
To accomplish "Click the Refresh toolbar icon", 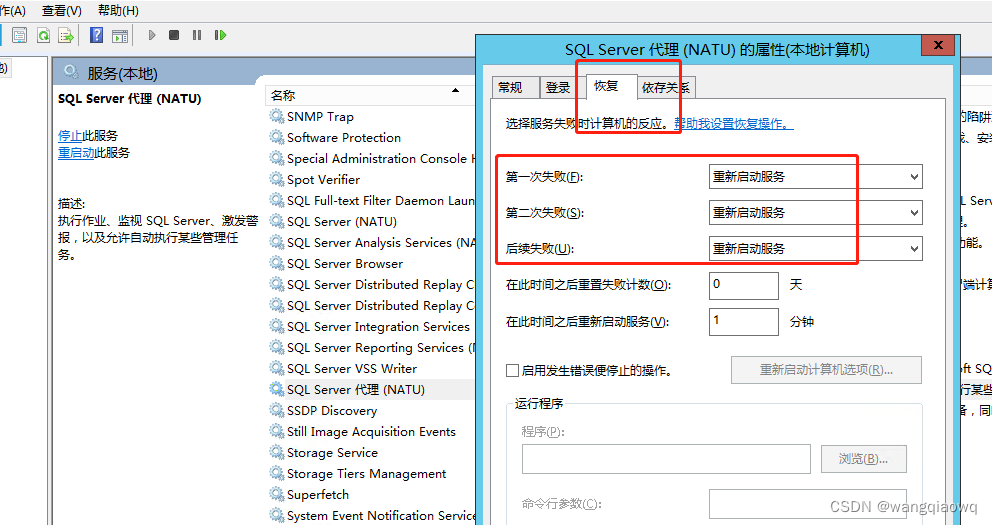I will pos(43,35).
